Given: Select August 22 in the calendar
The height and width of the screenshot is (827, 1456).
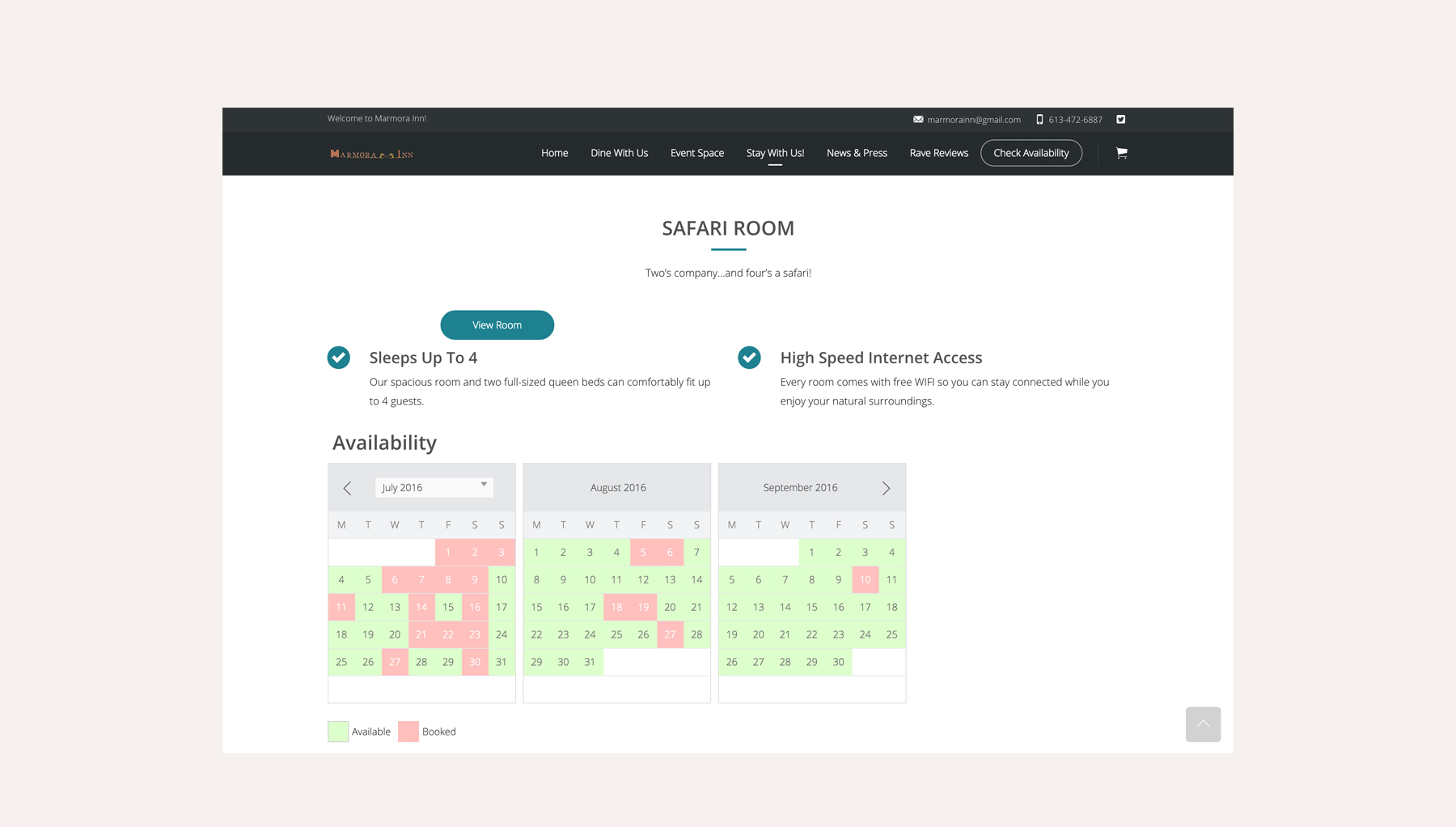Looking at the screenshot, I should [x=536, y=634].
